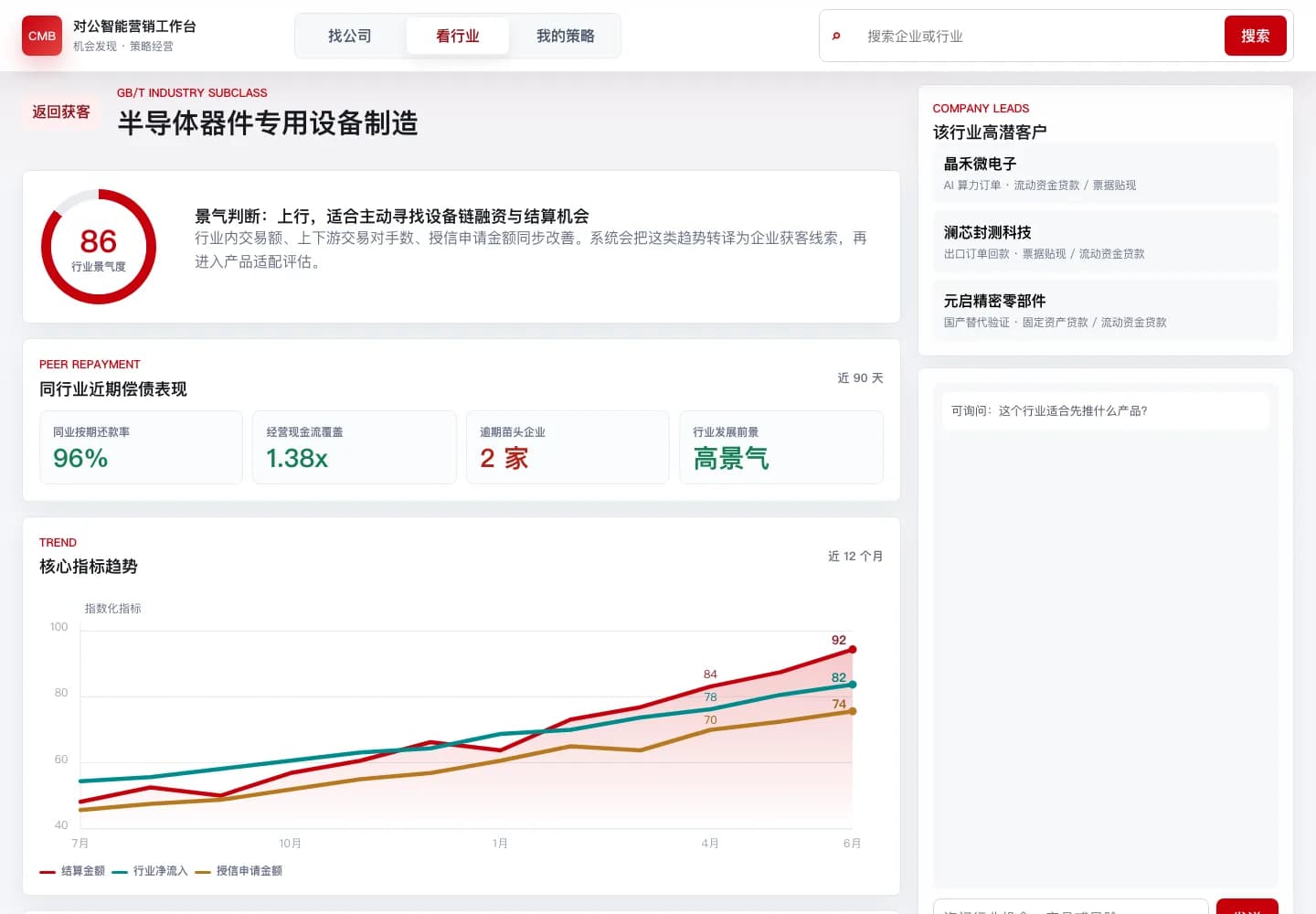Click the 近 12 个月 period label

tap(855, 556)
